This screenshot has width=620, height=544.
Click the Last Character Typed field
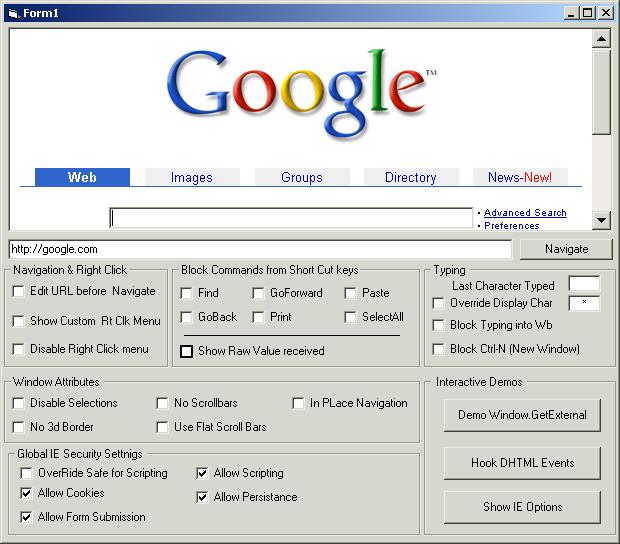pyautogui.click(x=584, y=283)
